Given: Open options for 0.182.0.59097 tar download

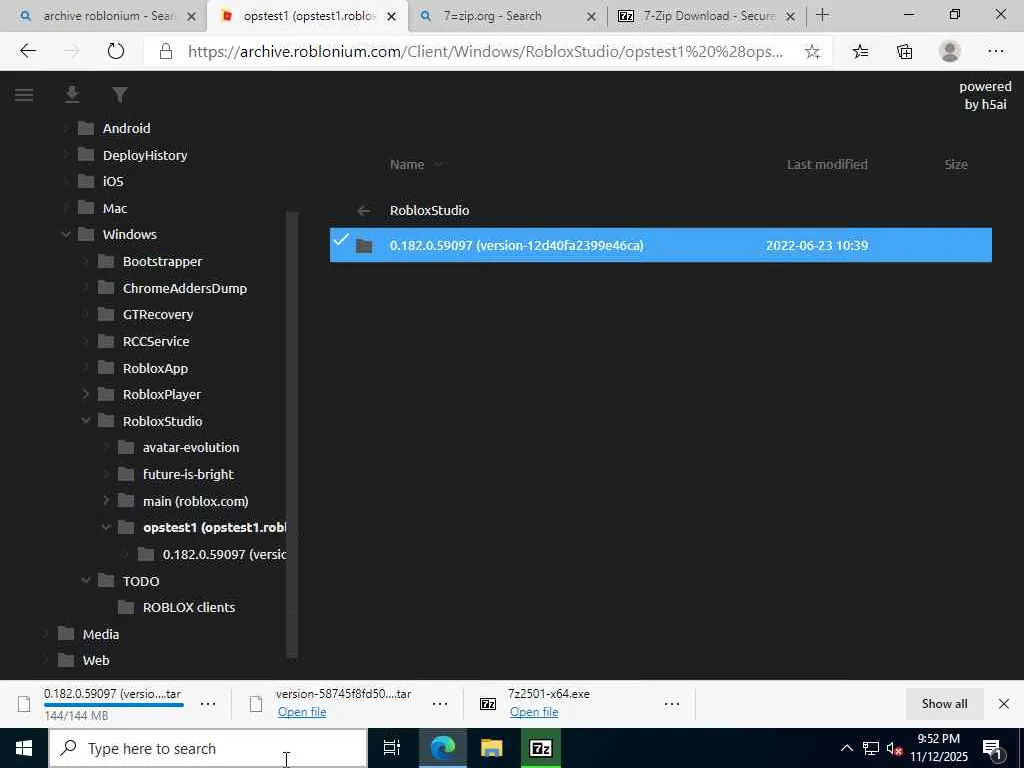Looking at the screenshot, I should click(208, 704).
